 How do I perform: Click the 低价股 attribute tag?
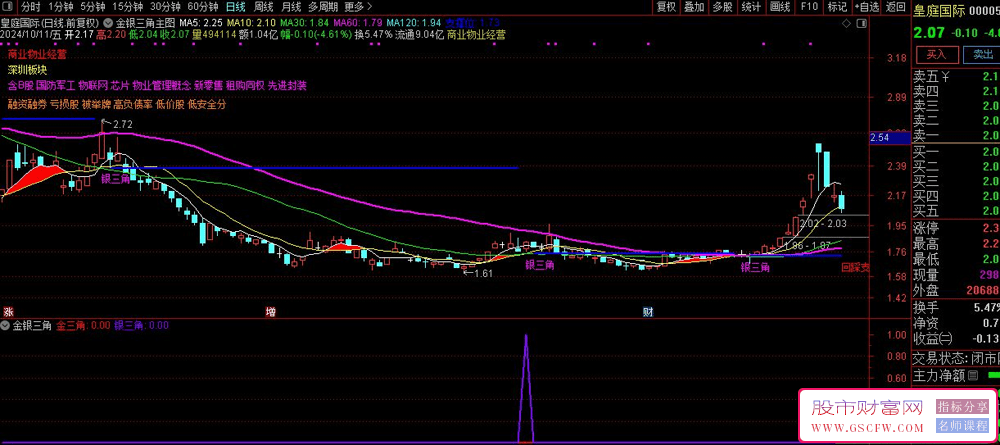(x=170, y=104)
